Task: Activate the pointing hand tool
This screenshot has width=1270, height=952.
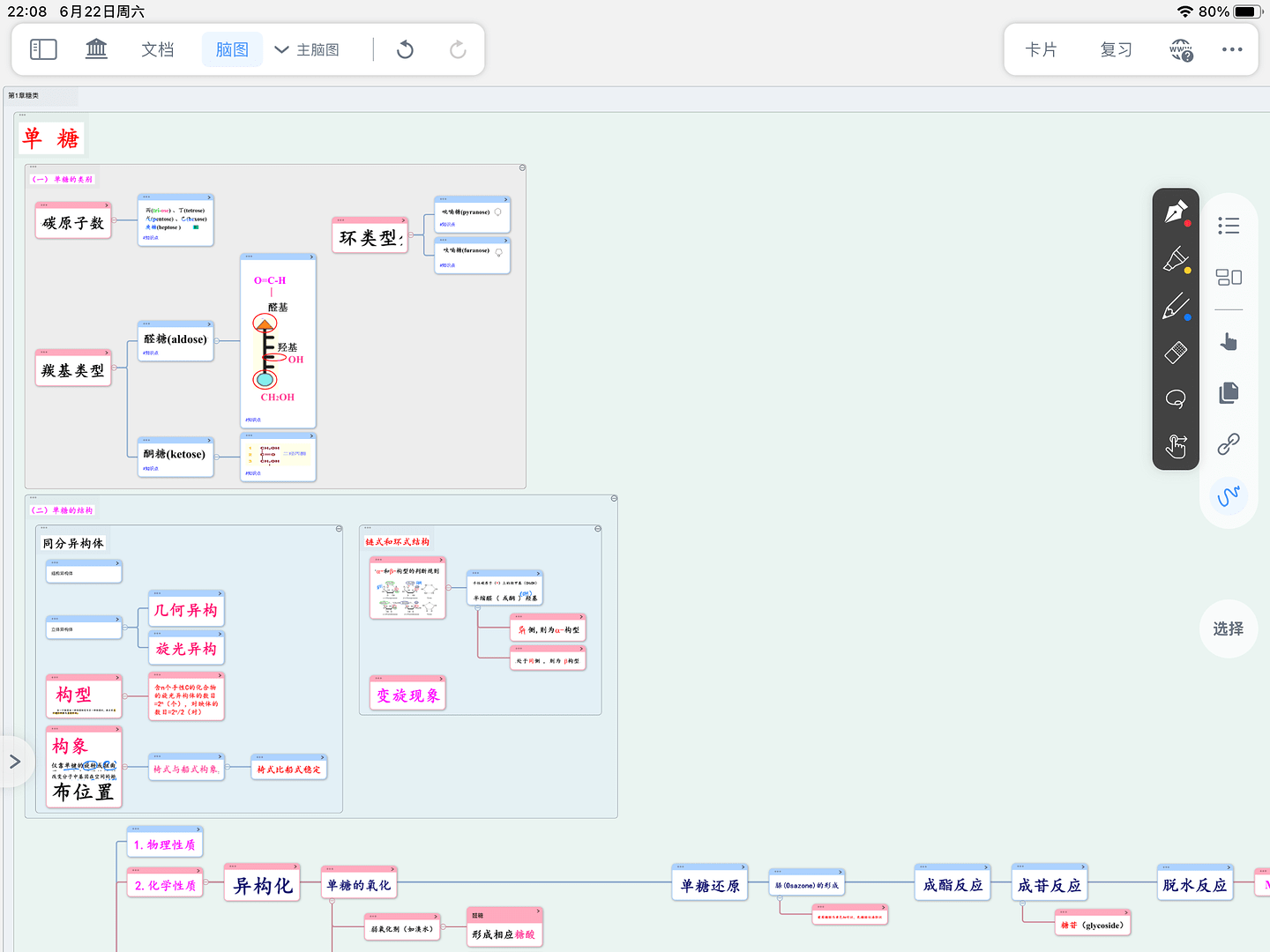Action: 1229,342
